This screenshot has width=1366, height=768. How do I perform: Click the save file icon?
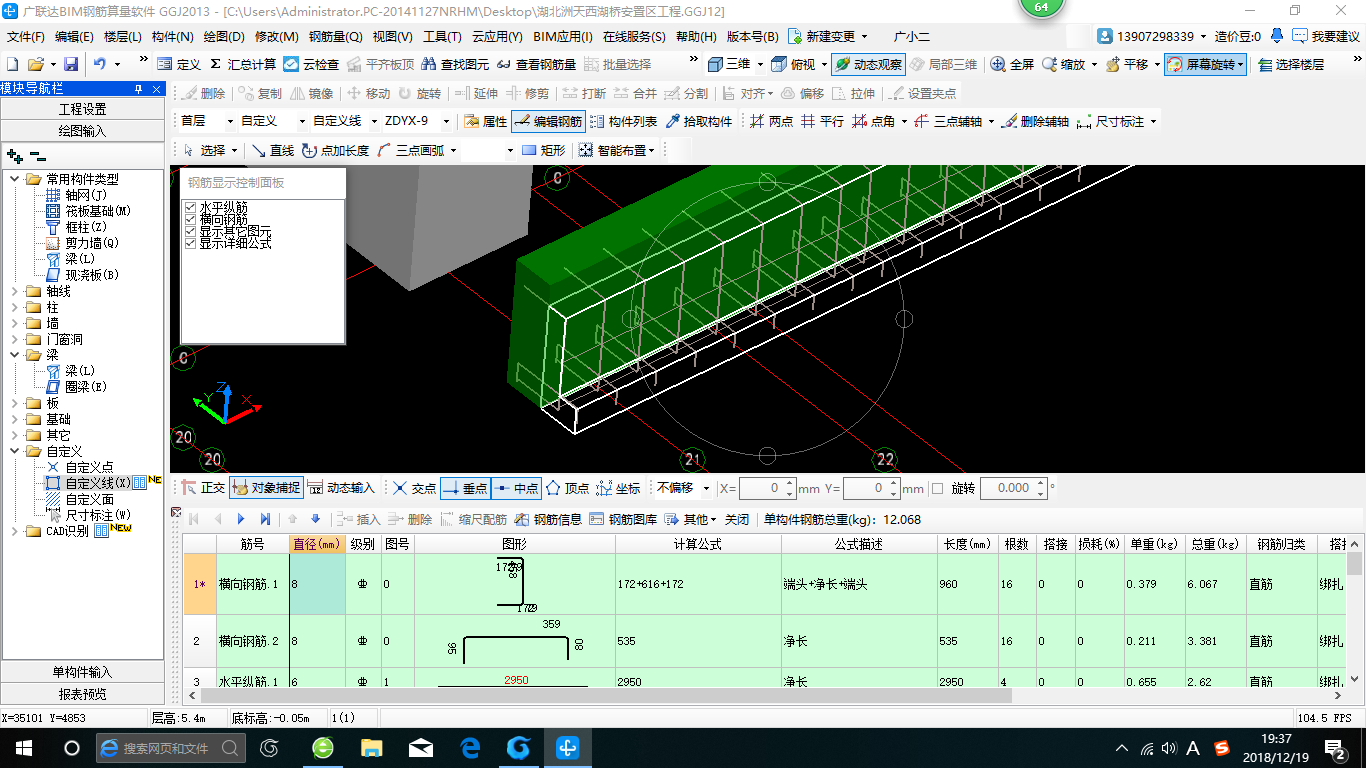(70, 64)
